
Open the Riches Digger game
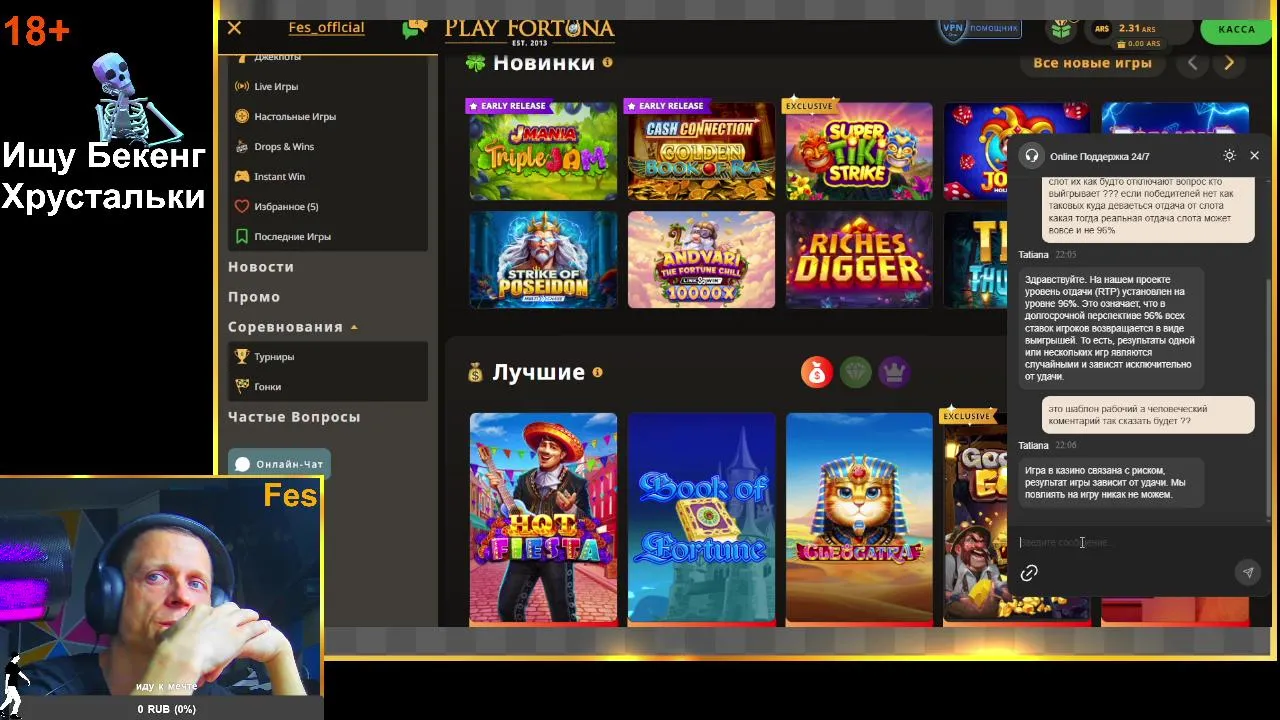[859, 259]
